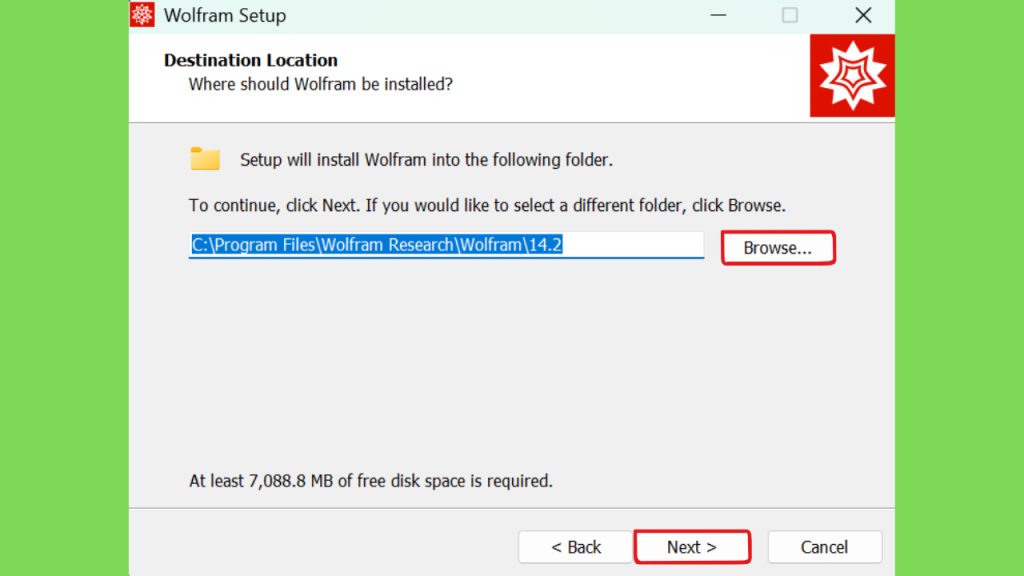The width and height of the screenshot is (1024, 576).
Task: Go to previous step with < Back
Action: (575, 547)
